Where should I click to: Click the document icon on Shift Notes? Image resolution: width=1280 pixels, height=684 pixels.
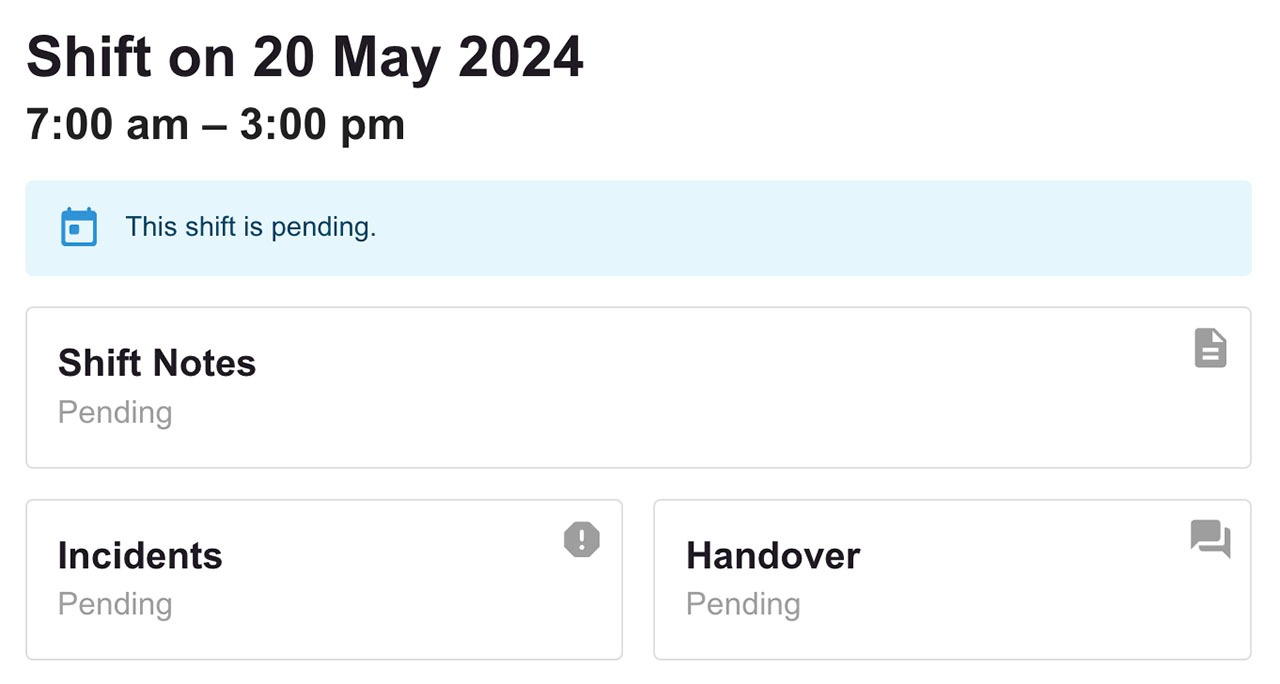coord(1210,348)
